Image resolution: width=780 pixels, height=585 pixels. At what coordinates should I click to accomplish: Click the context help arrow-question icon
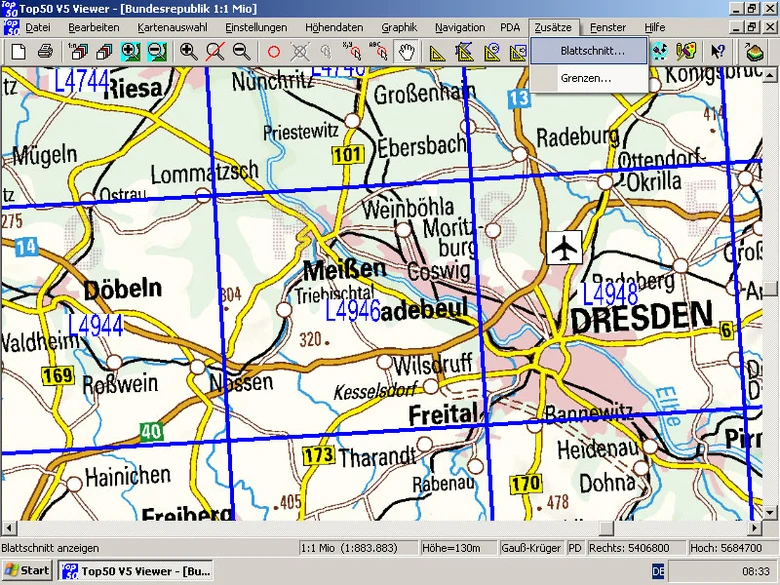point(717,51)
